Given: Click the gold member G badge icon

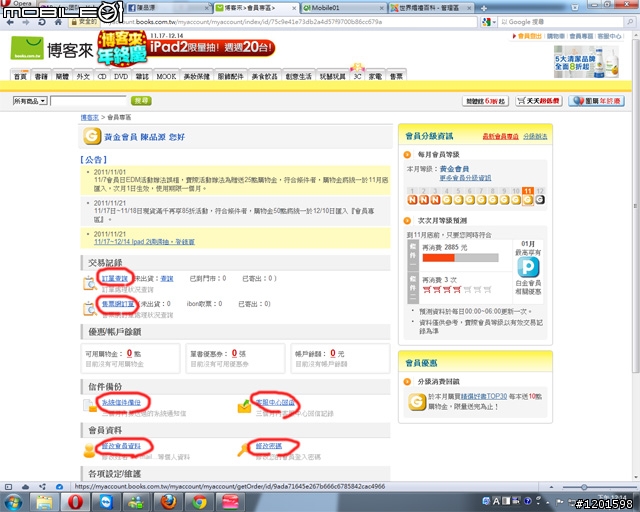Looking at the screenshot, I should pos(92,136).
